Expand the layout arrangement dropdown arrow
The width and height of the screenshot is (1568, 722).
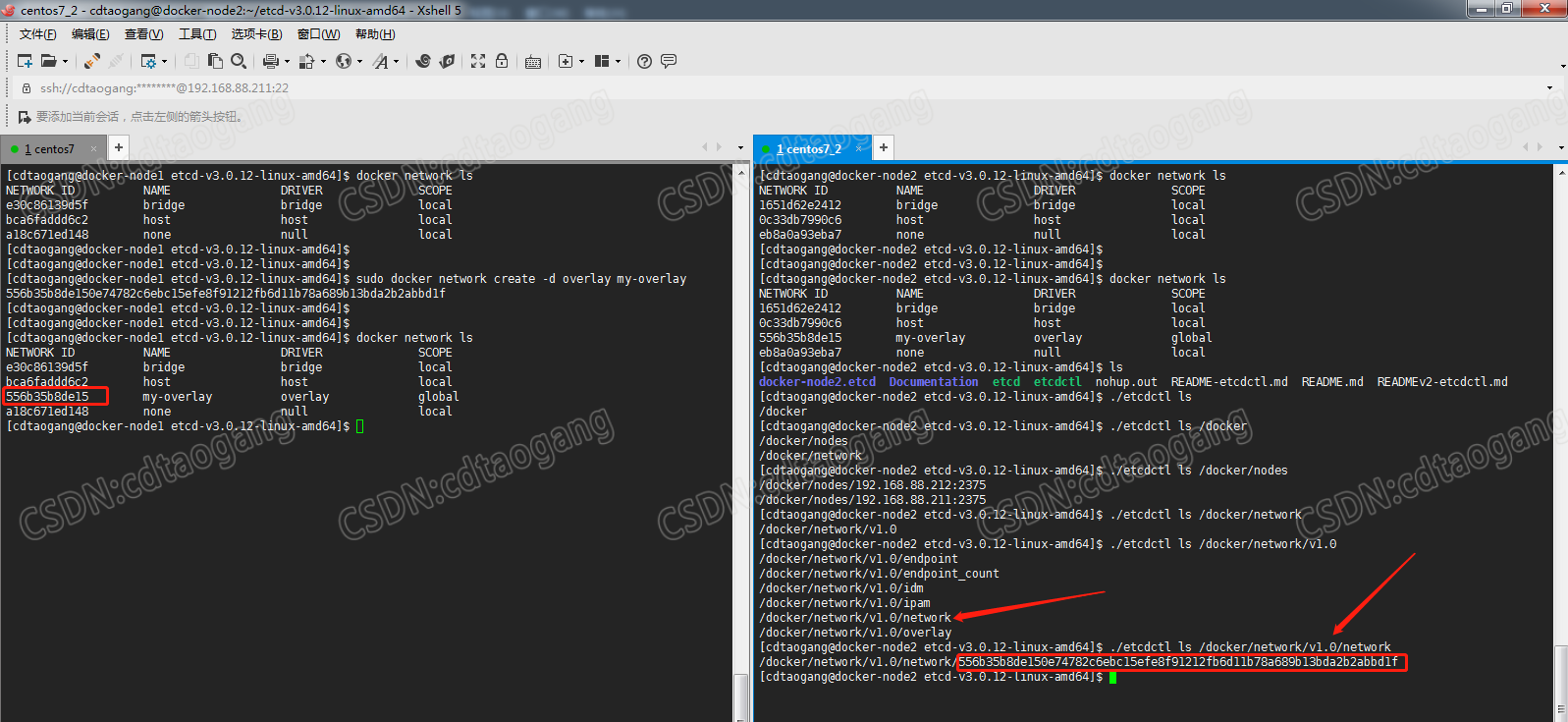618,61
